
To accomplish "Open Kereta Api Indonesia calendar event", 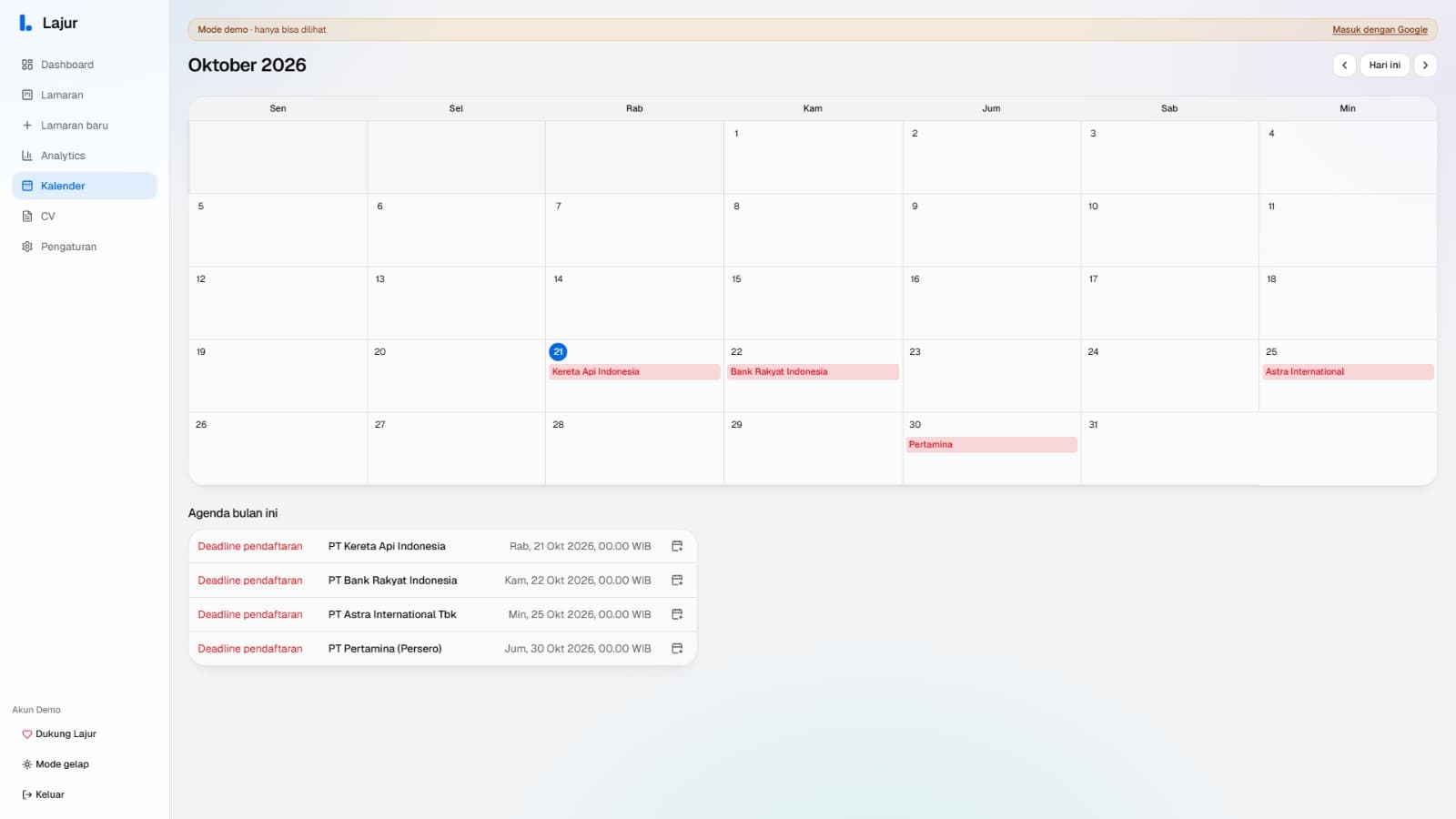I will (x=634, y=371).
